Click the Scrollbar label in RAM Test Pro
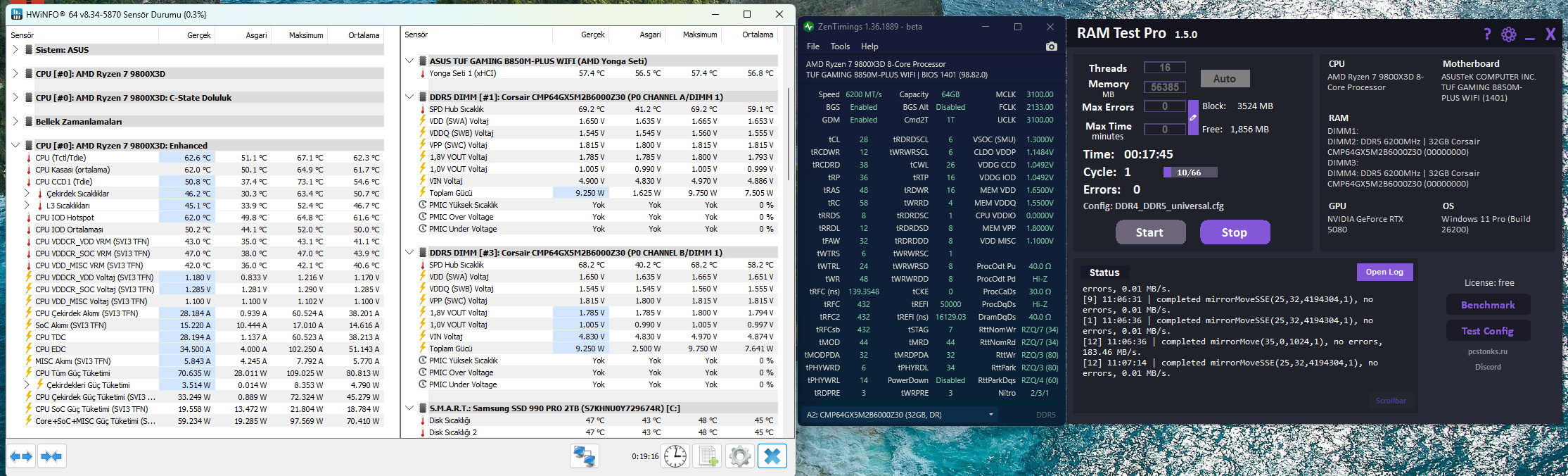The height and width of the screenshot is (476, 1568). pos(1391,401)
